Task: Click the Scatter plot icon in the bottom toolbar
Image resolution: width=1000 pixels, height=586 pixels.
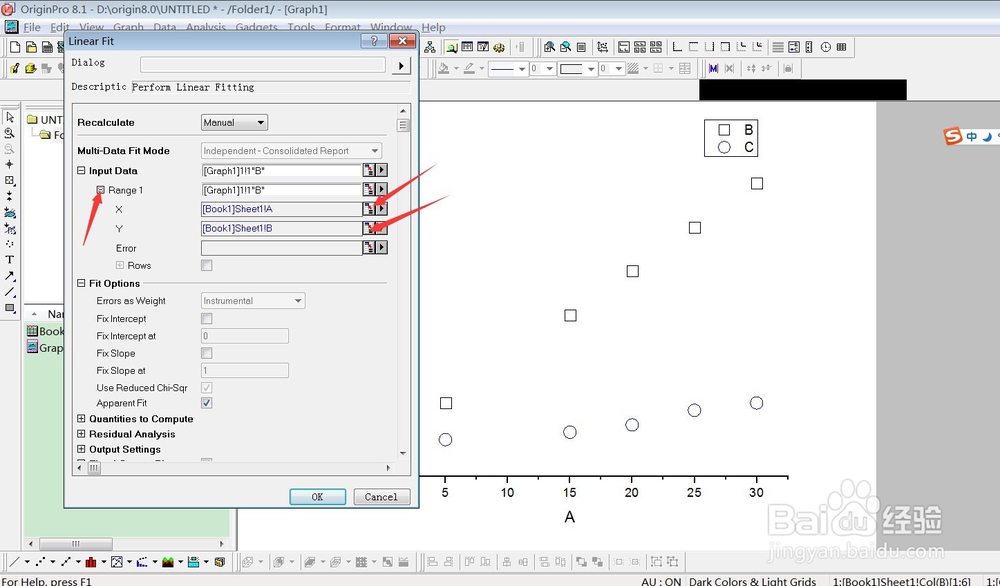Action: 40,562
